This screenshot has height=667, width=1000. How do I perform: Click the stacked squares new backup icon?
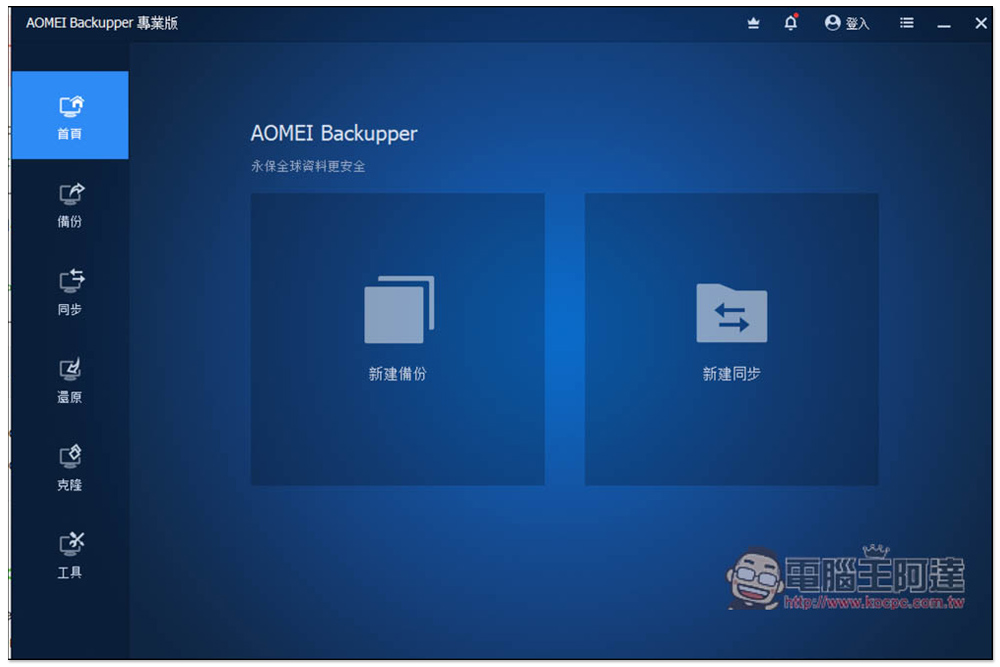398,310
